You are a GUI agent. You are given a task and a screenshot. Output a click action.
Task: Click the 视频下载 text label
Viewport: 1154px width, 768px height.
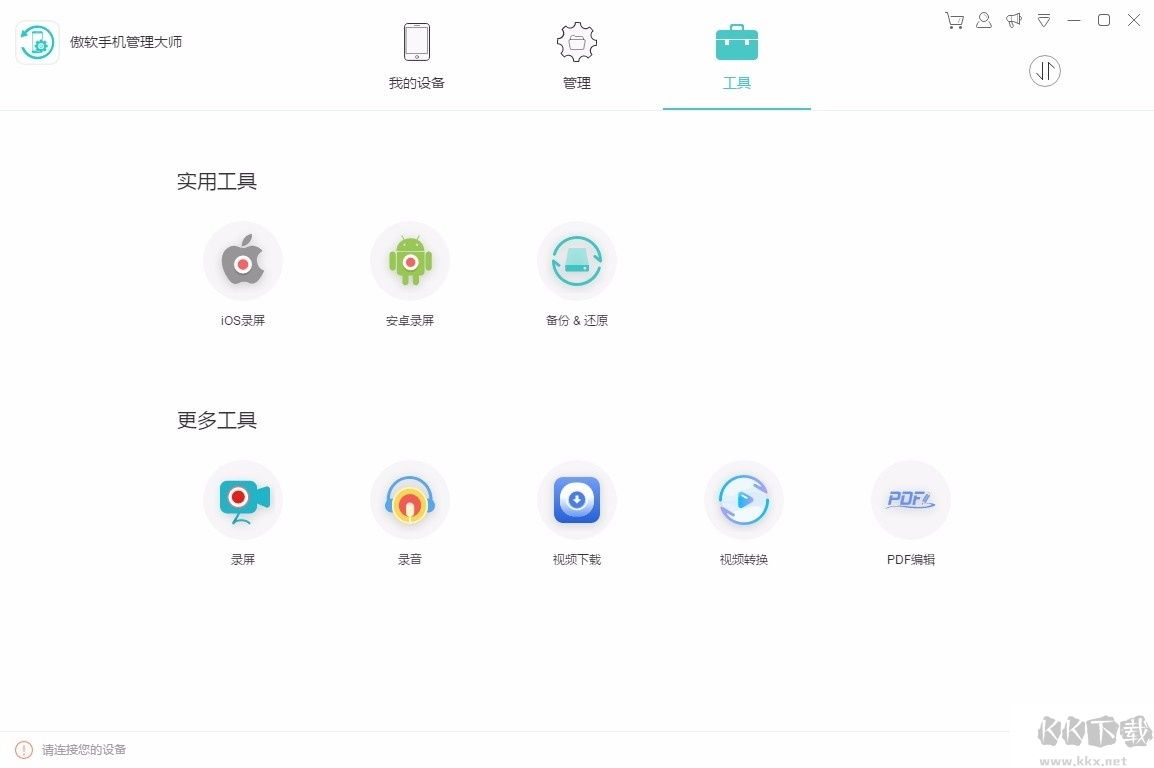(x=577, y=560)
